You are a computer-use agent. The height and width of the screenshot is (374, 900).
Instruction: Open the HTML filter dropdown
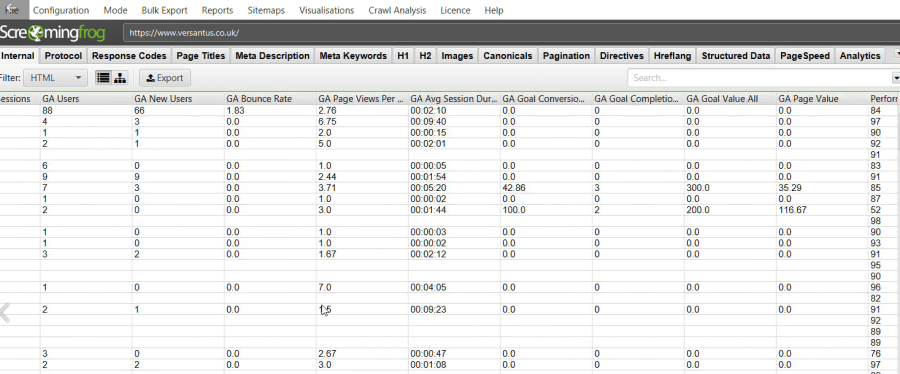[x=56, y=78]
